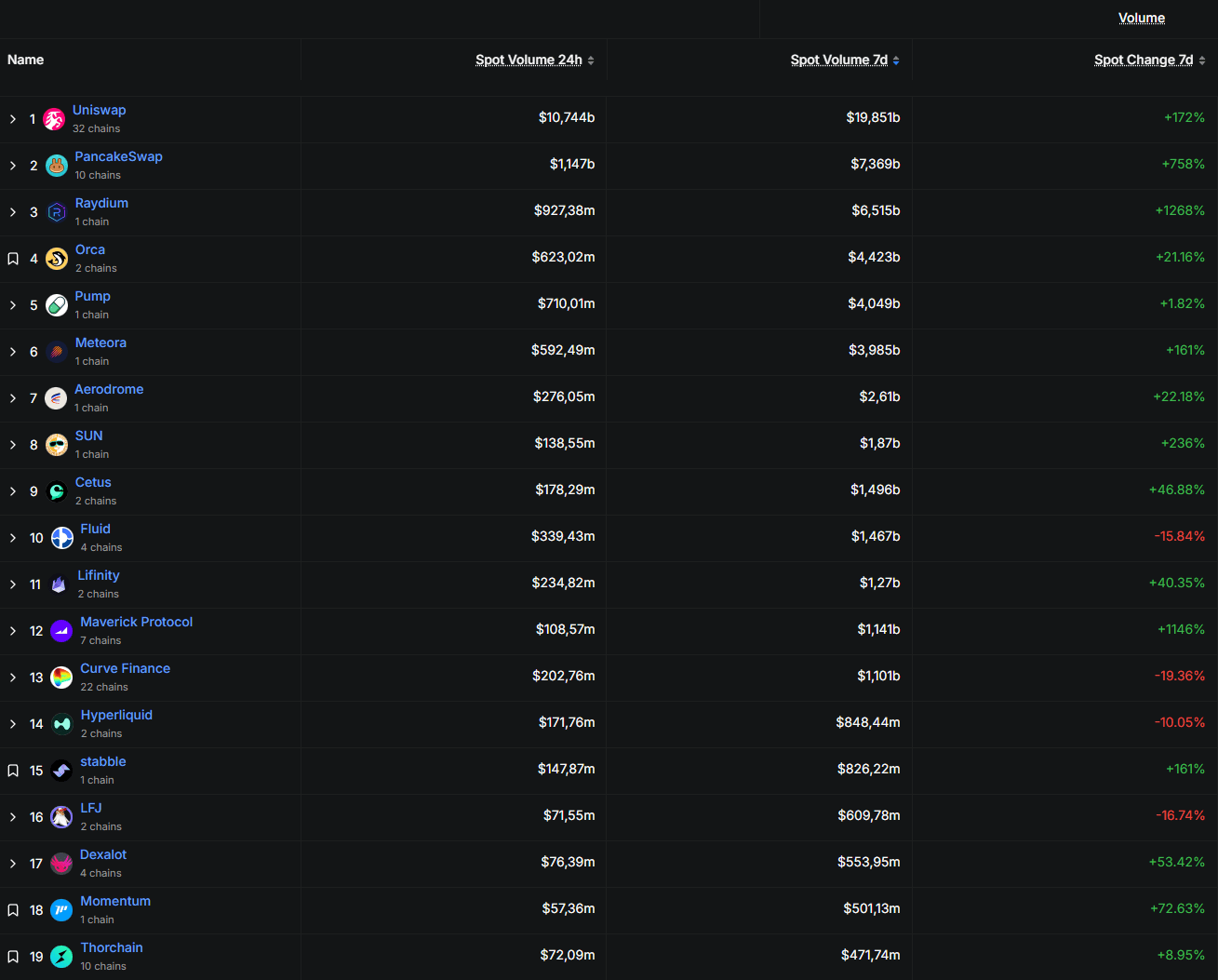The image size is (1218, 980).
Task: Sort by Spot Change 7d header
Action: 1143,60
